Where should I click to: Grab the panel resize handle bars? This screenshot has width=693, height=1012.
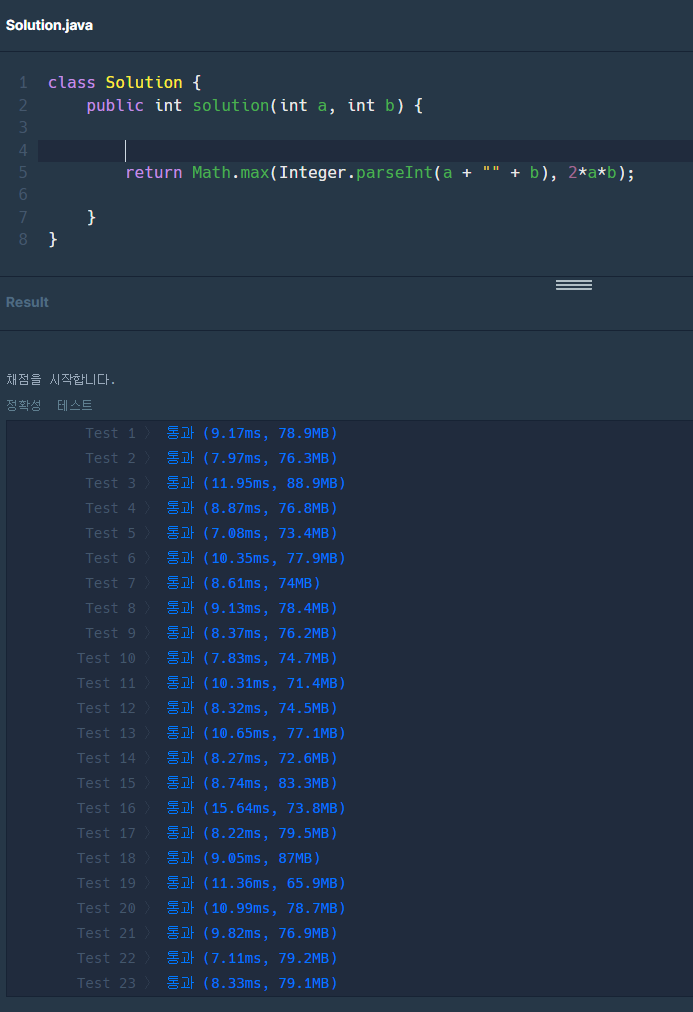point(574,285)
